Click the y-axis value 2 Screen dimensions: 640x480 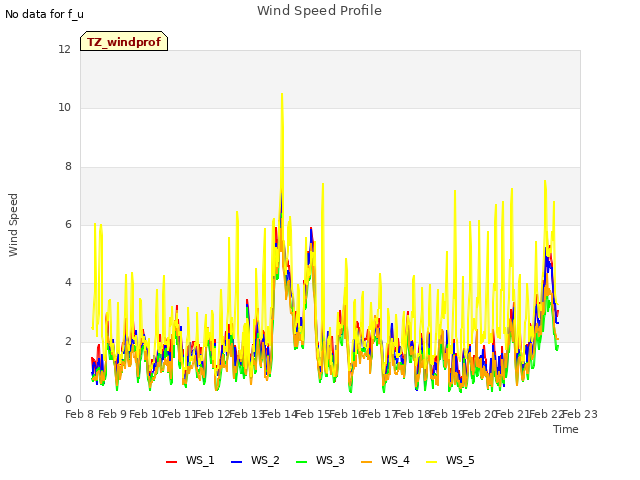click(68, 342)
